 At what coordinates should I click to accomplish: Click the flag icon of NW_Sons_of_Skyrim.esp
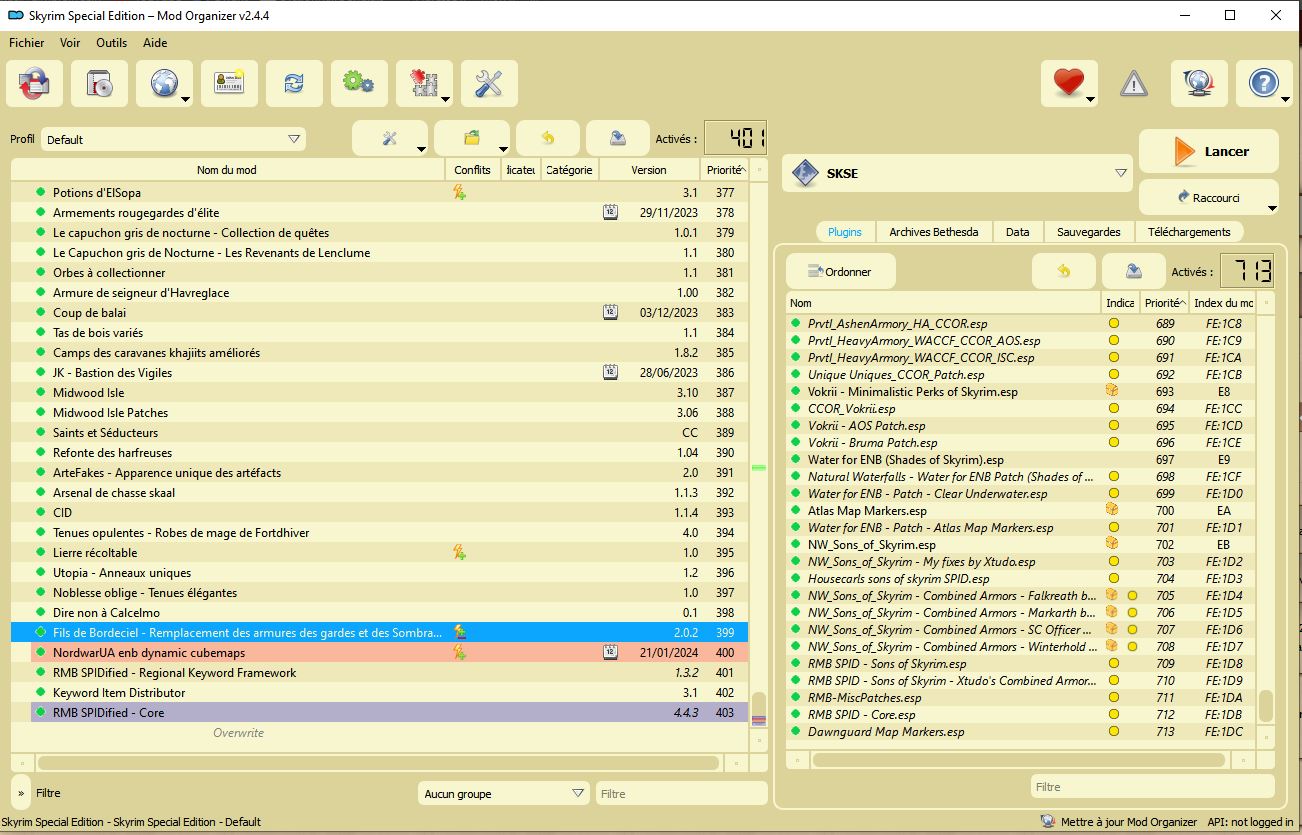[1111, 544]
